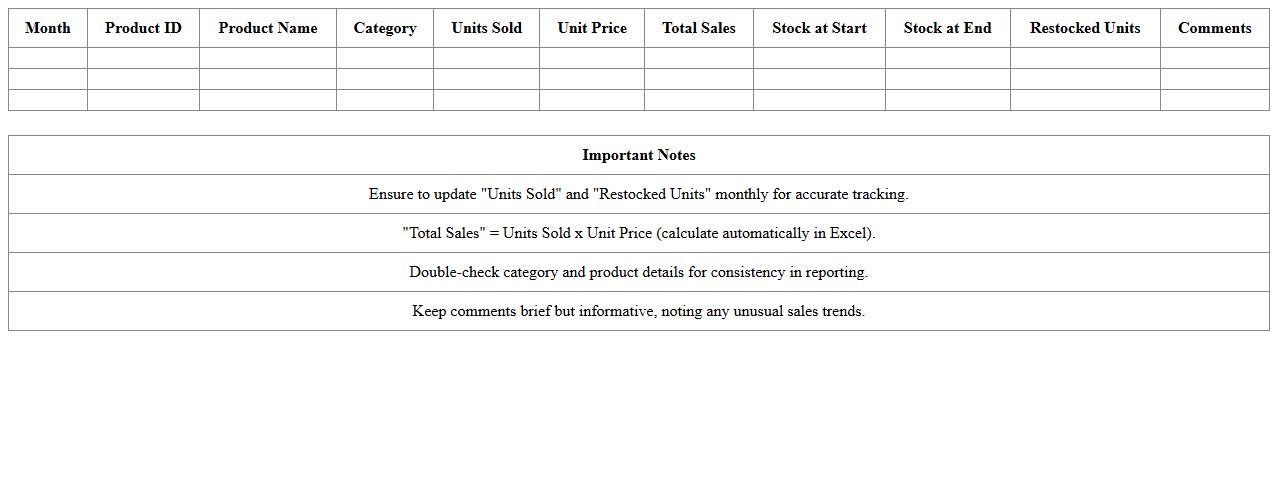Select the double-check category consistency note

639,272
